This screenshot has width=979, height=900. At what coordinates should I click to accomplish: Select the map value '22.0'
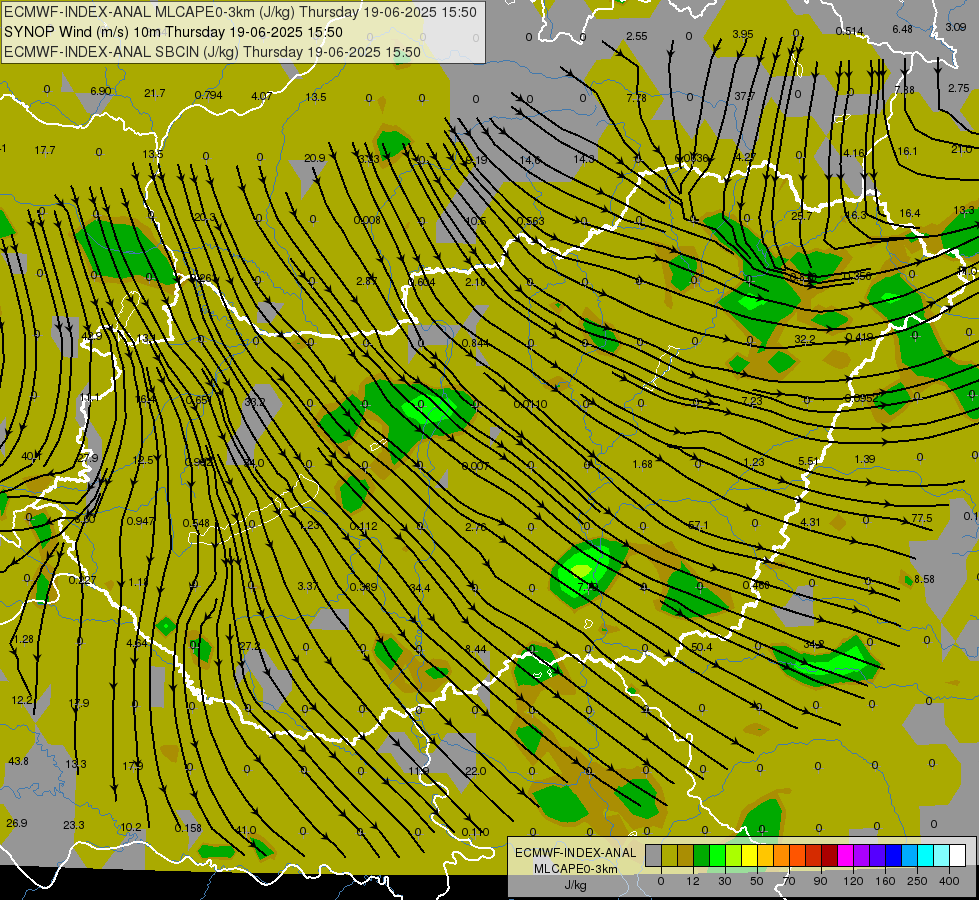476,771
